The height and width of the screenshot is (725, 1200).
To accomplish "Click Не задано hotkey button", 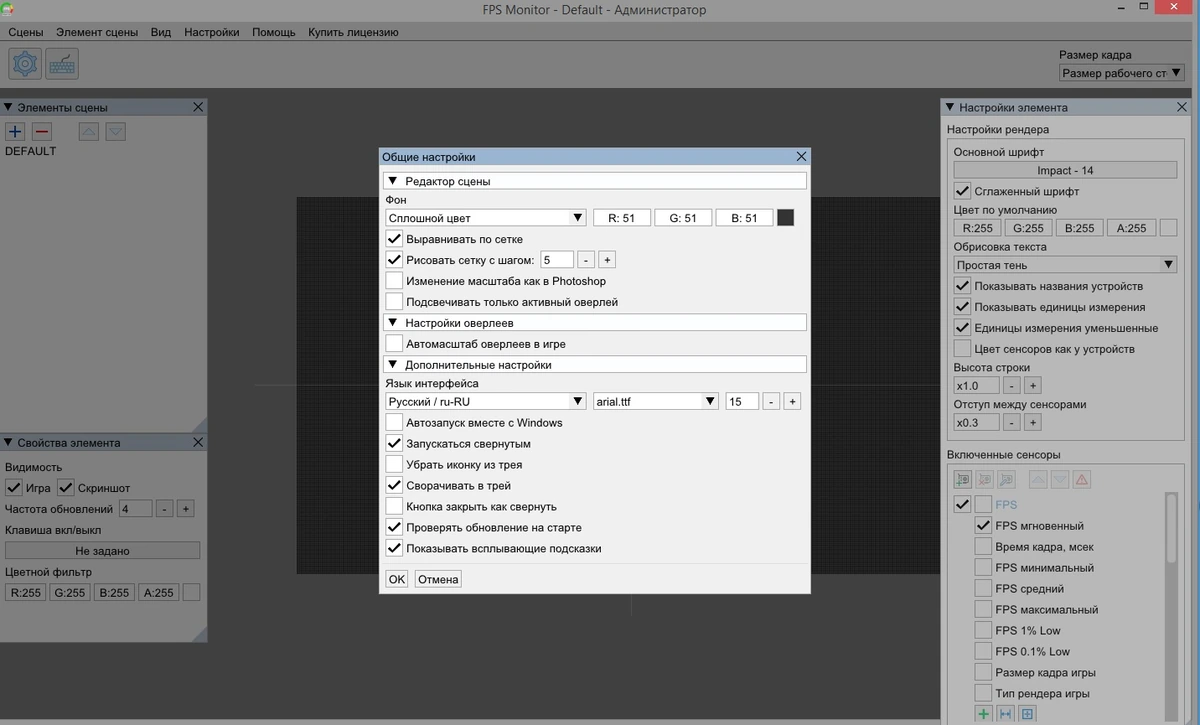I will pyautogui.click(x=102, y=551).
